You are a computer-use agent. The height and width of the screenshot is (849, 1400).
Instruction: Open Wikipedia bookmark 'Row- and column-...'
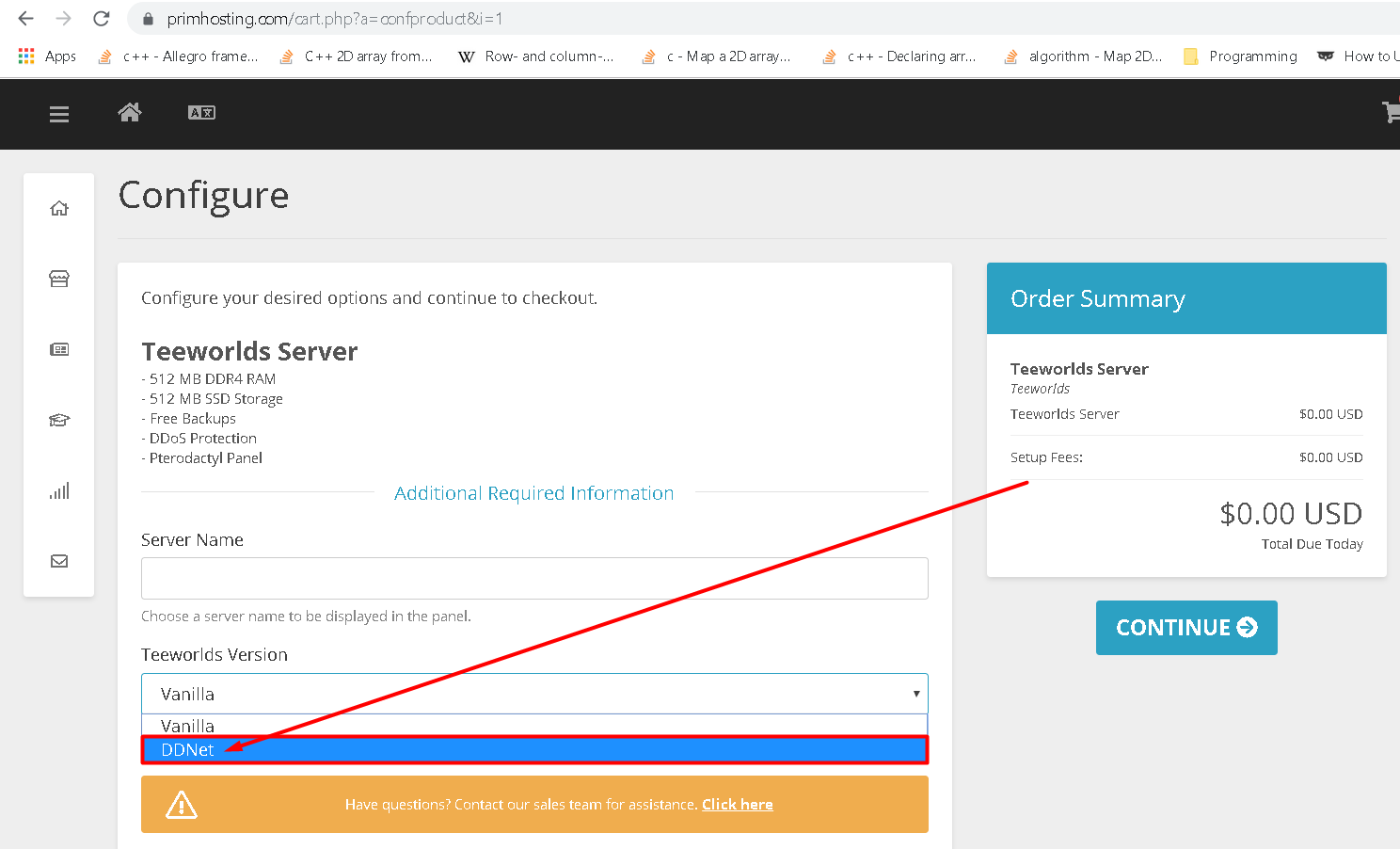(535, 56)
